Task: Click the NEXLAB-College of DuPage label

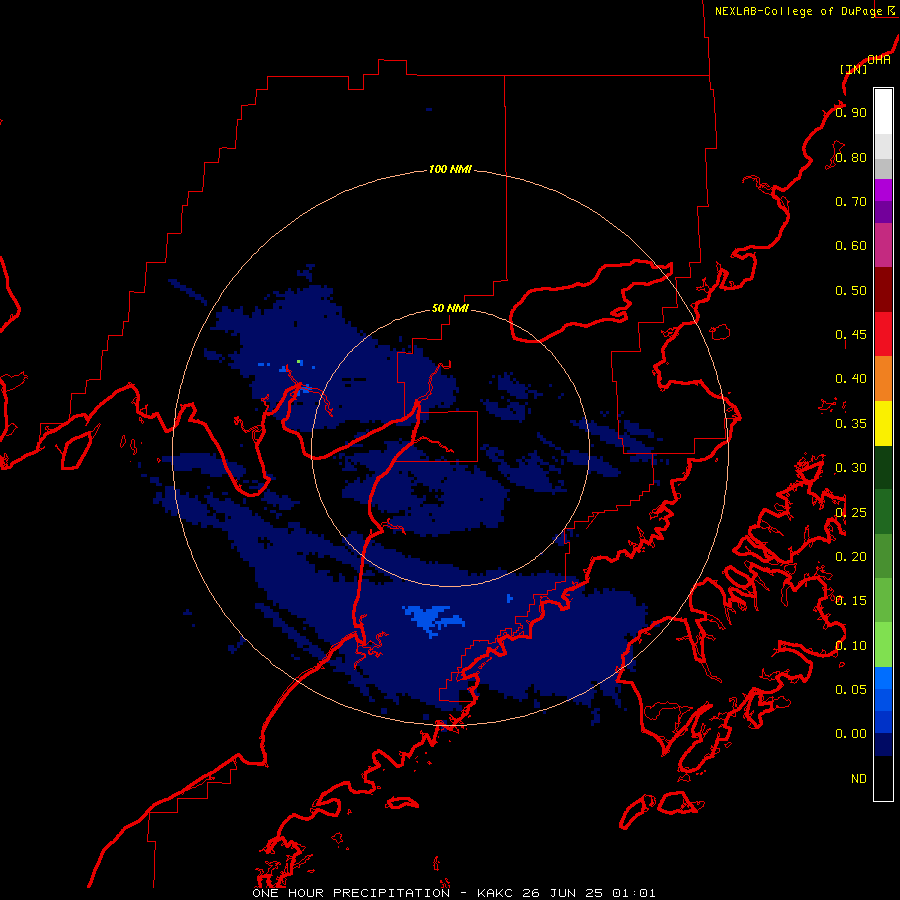Action: [x=799, y=11]
